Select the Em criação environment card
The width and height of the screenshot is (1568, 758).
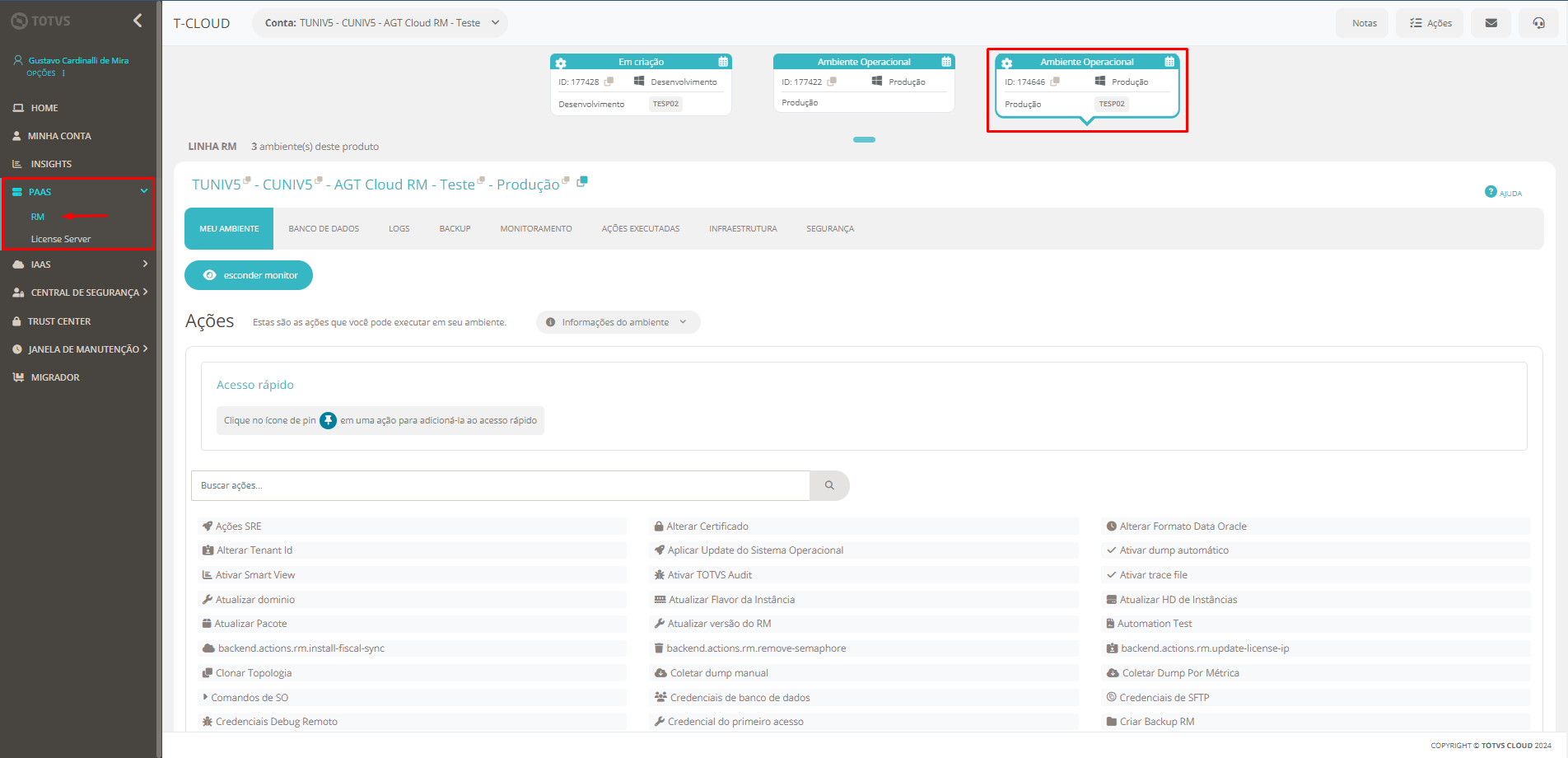[641, 85]
